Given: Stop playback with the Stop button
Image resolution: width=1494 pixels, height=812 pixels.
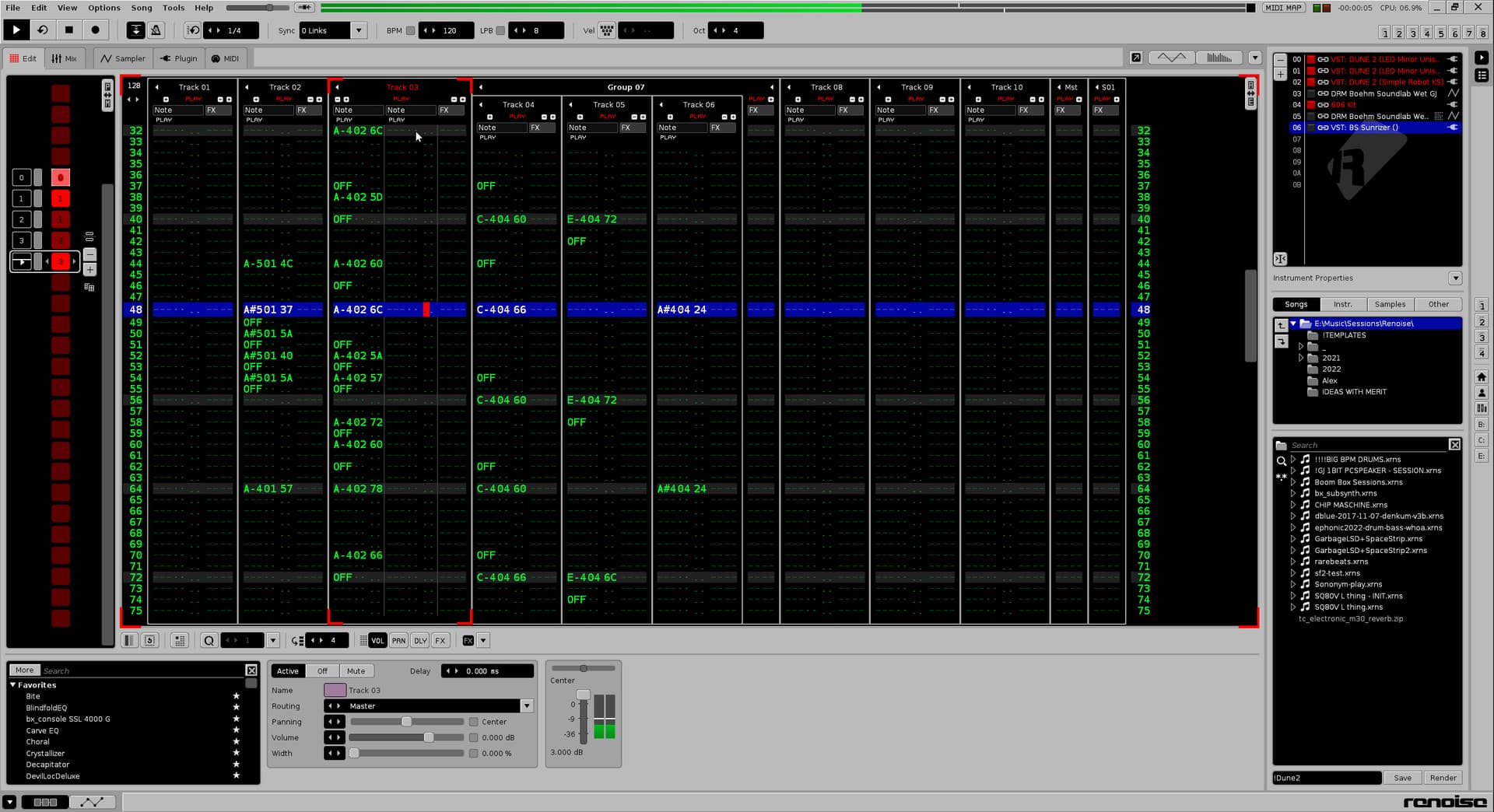Looking at the screenshot, I should tap(69, 30).
